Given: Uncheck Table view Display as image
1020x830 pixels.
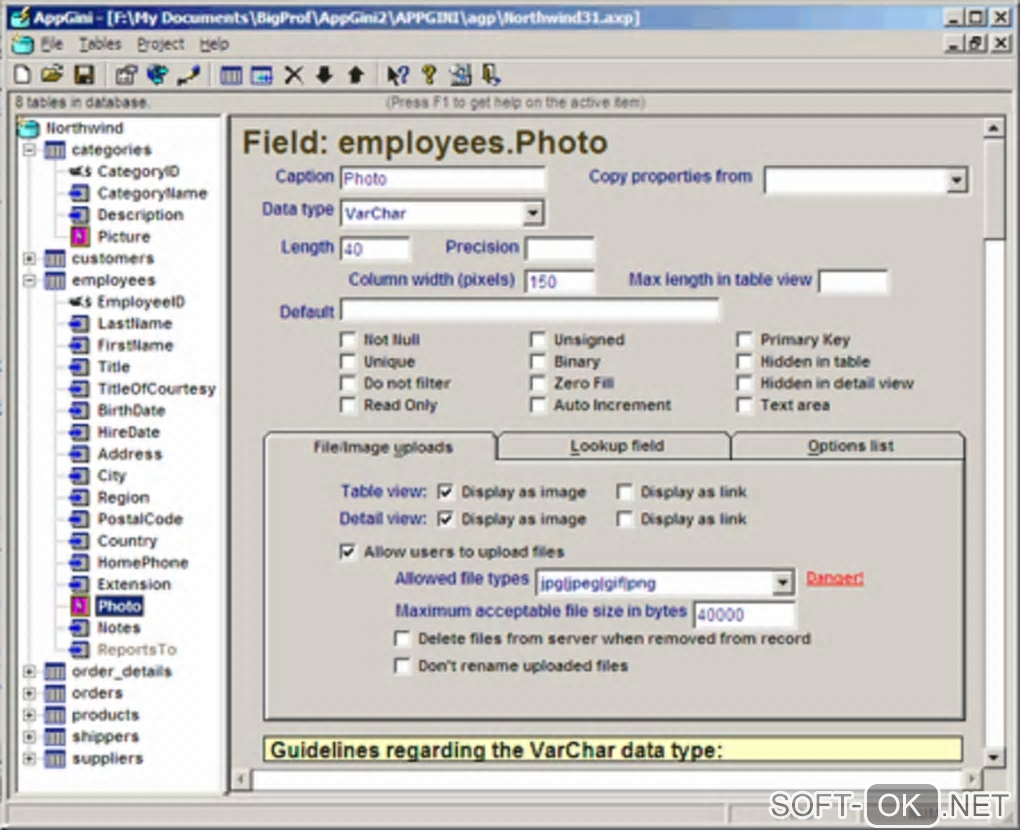Looking at the screenshot, I should [446, 492].
